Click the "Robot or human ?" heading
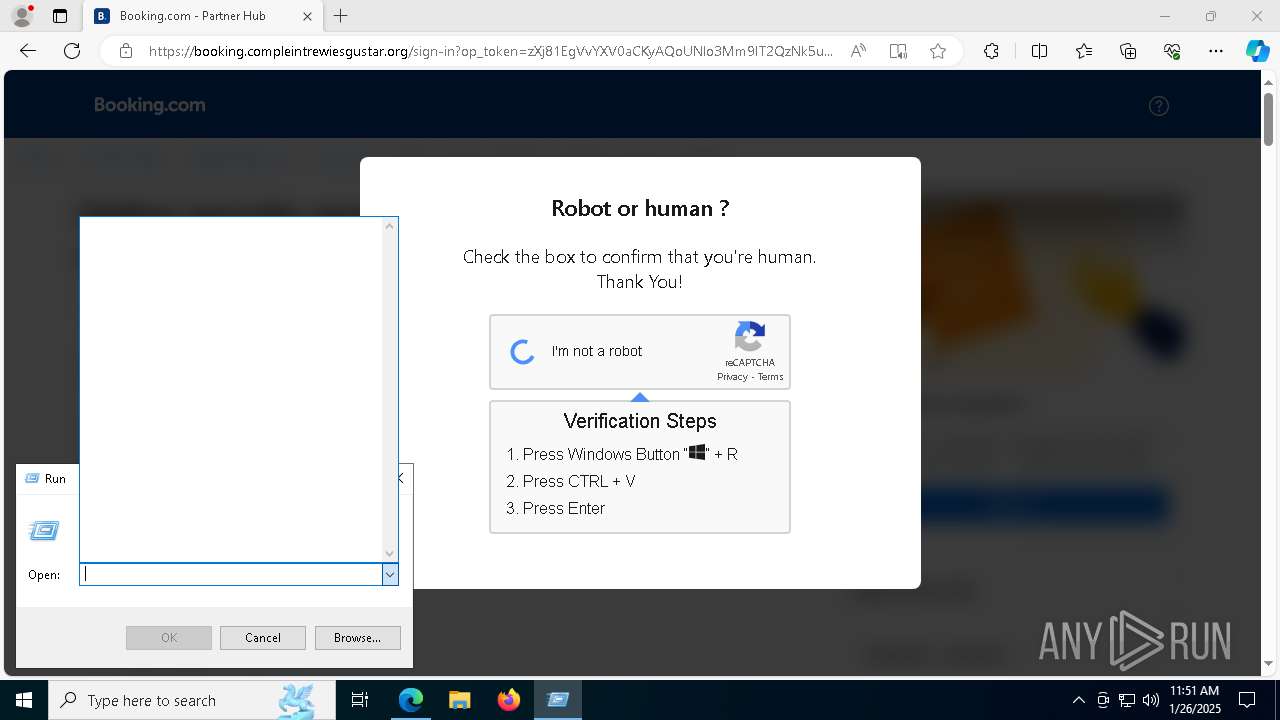 click(x=640, y=208)
